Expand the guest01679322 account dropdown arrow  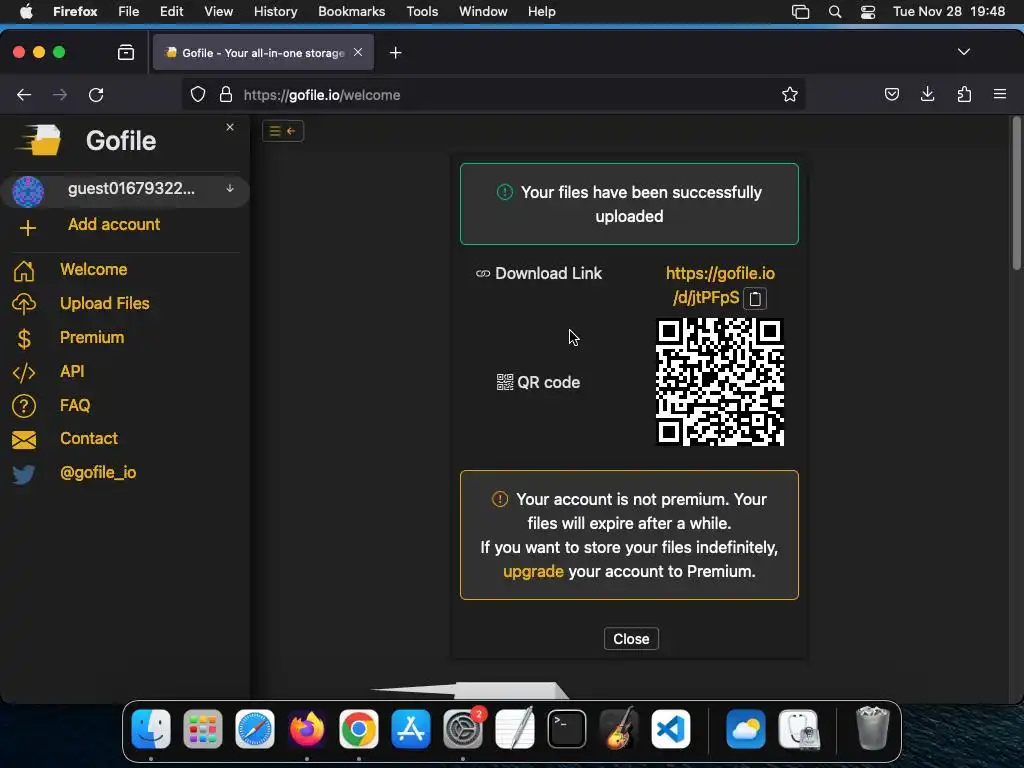pyautogui.click(x=230, y=188)
